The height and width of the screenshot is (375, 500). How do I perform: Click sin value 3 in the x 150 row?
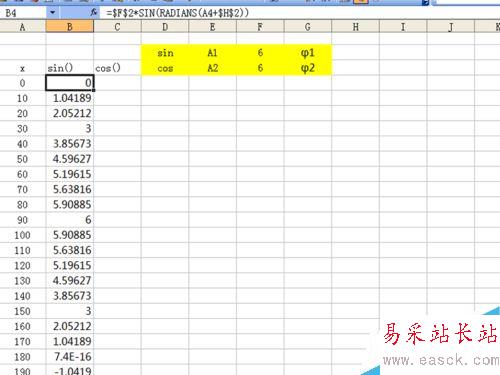click(x=70, y=311)
